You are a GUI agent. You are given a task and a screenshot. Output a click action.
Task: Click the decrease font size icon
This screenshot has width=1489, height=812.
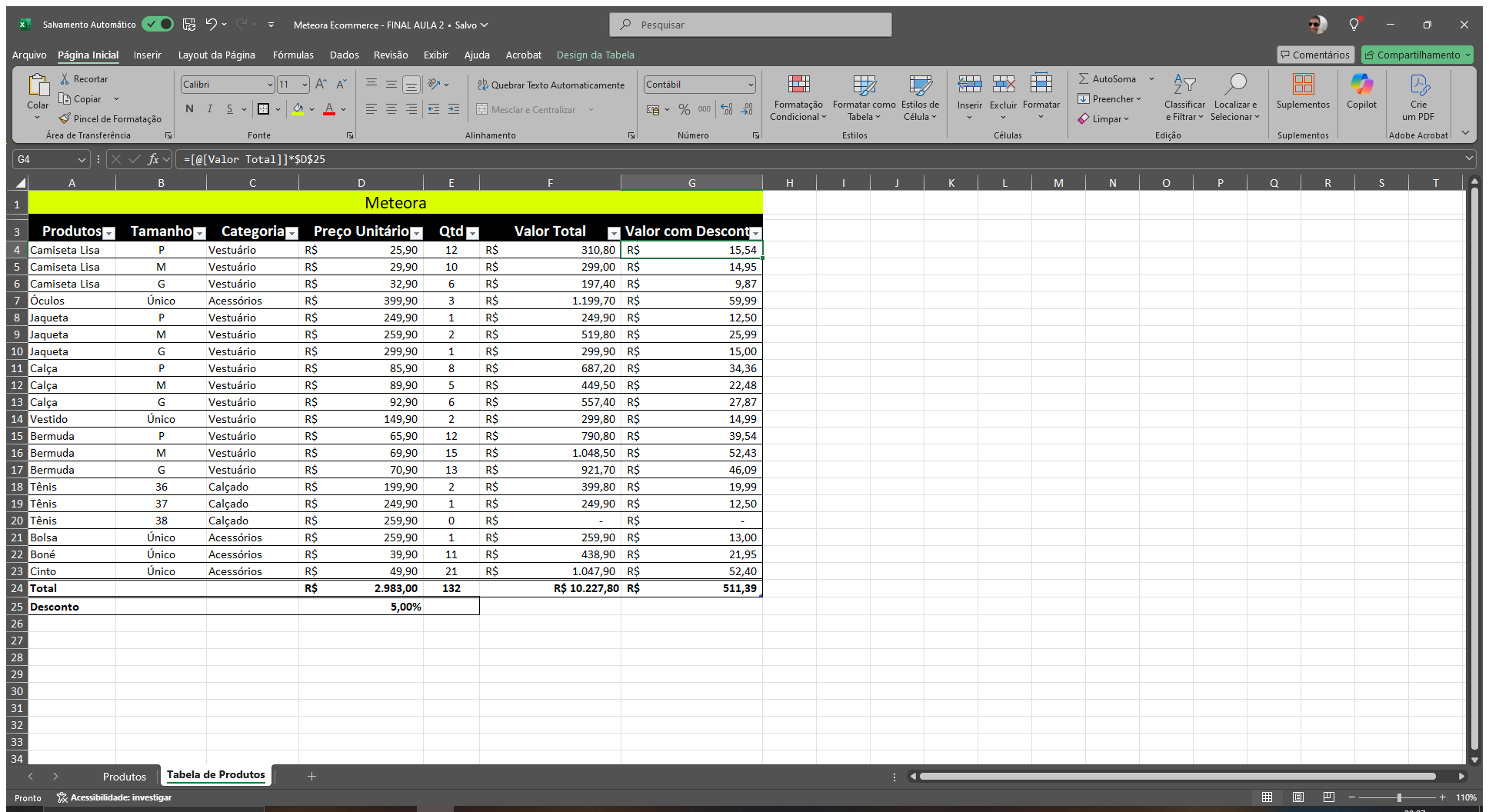coord(341,85)
